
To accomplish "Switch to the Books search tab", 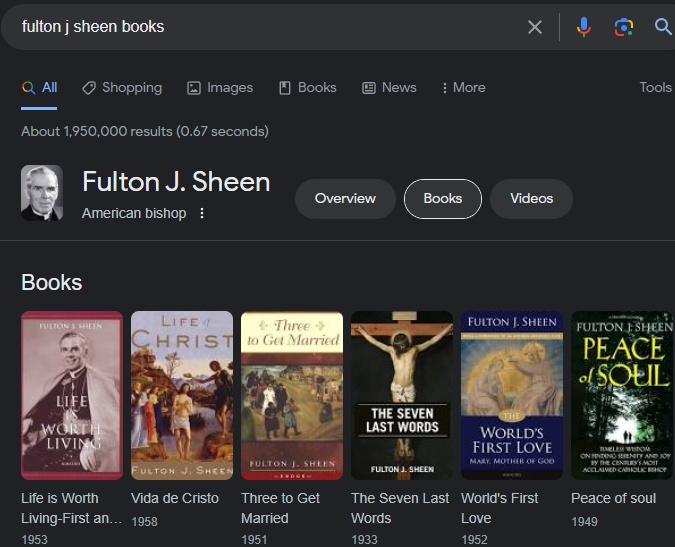I will (308, 88).
